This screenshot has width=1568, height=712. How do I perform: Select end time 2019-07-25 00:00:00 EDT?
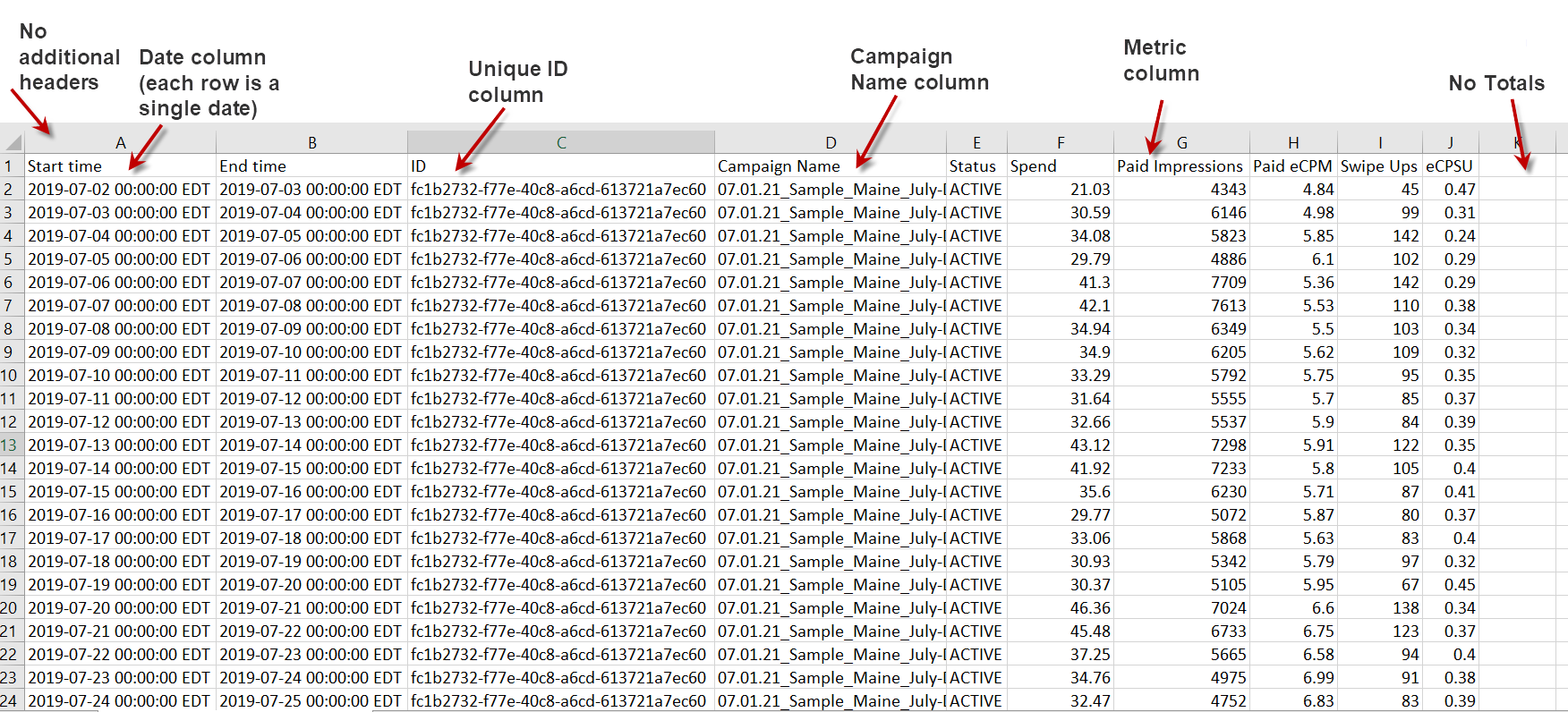coord(311,700)
